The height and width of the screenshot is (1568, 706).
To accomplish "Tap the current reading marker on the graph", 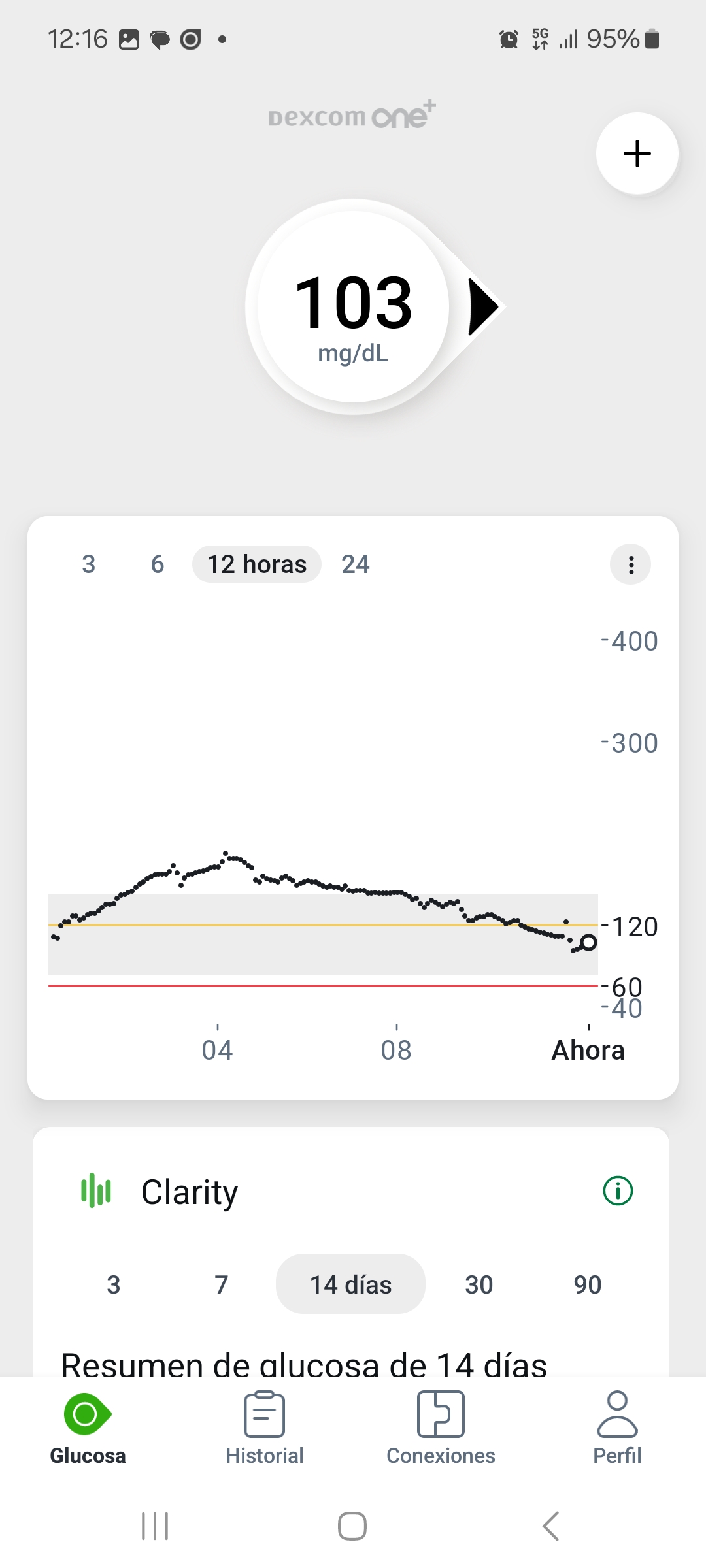I will [x=588, y=942].
